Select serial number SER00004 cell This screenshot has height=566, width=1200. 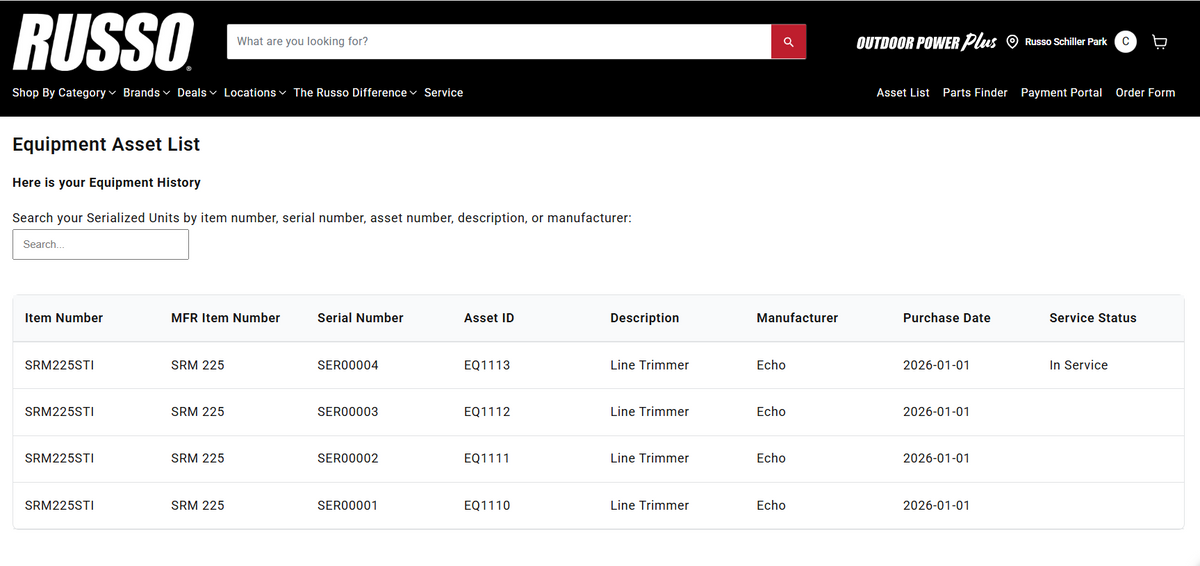coord(348,365)
